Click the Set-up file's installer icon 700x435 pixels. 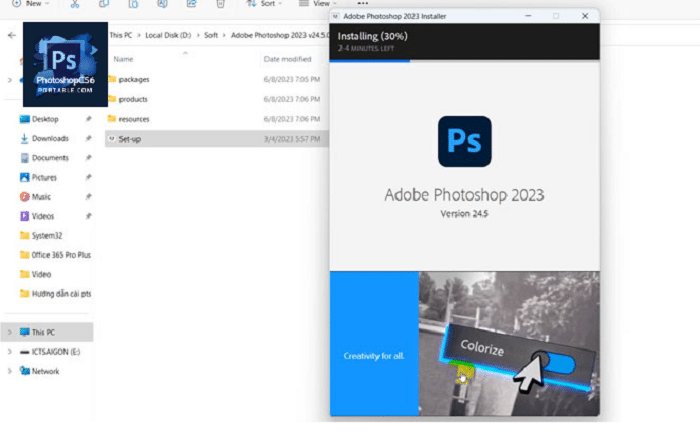pyautogui.click(x=112, y=139)
